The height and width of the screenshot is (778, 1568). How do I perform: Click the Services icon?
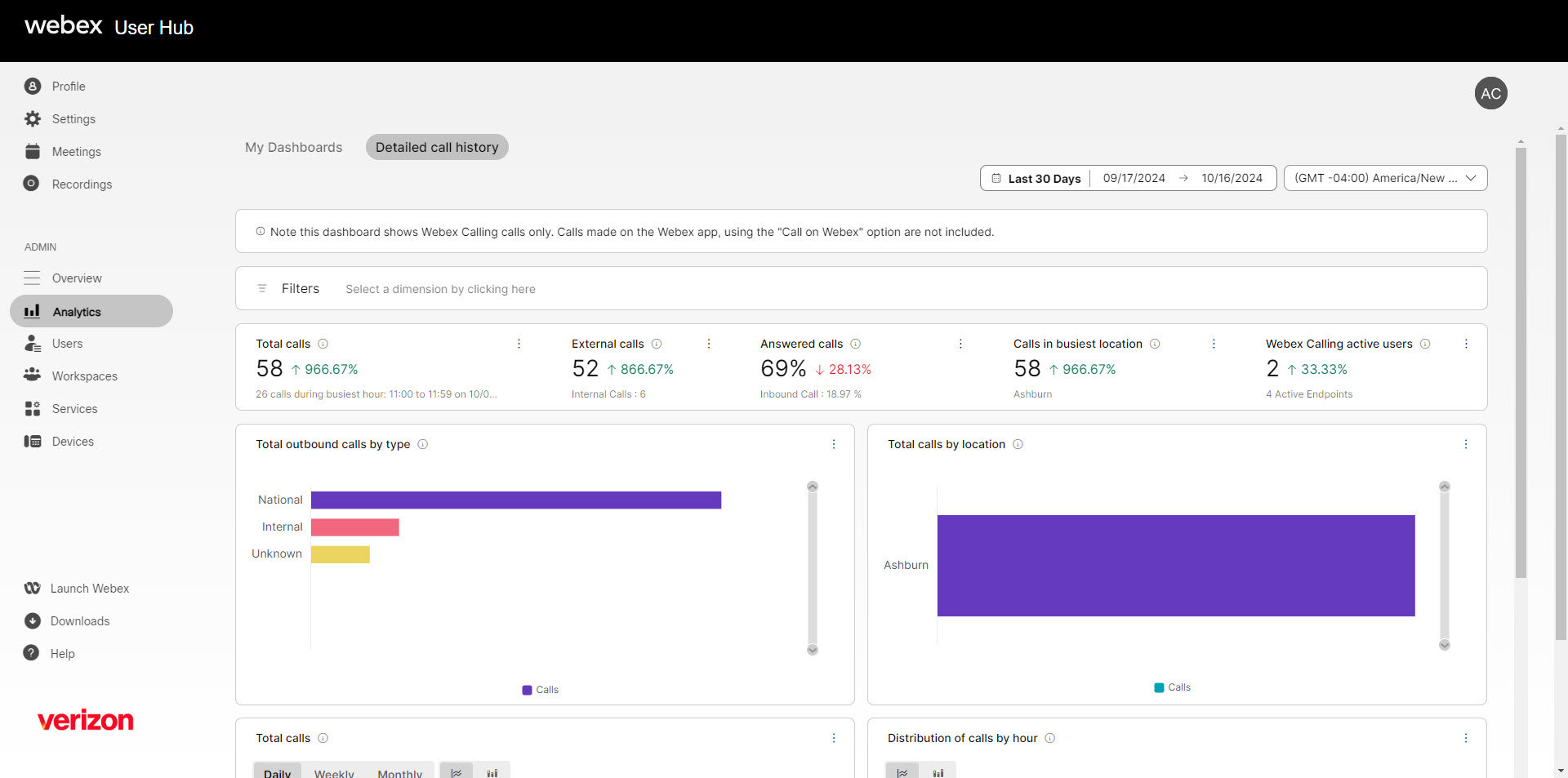pos(33,408)
